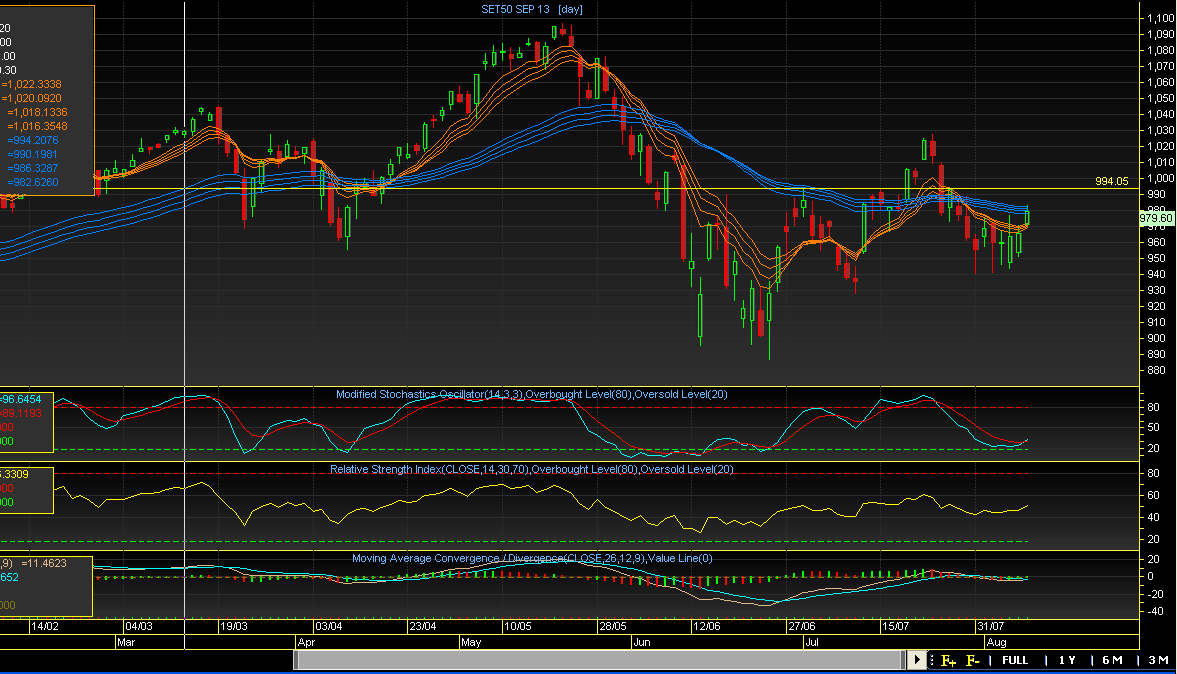Click the Jun month label
Screen dimensions: 1177x674
(x=642, y=642)
